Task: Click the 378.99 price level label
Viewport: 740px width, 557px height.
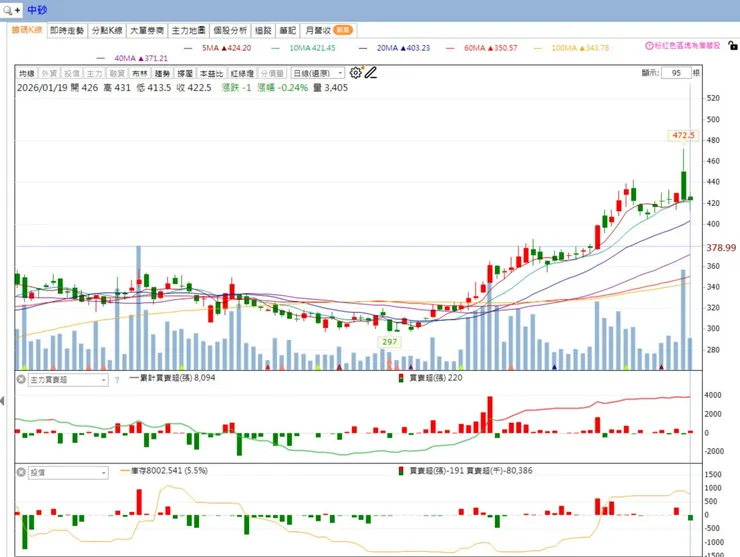Action: 721,248
